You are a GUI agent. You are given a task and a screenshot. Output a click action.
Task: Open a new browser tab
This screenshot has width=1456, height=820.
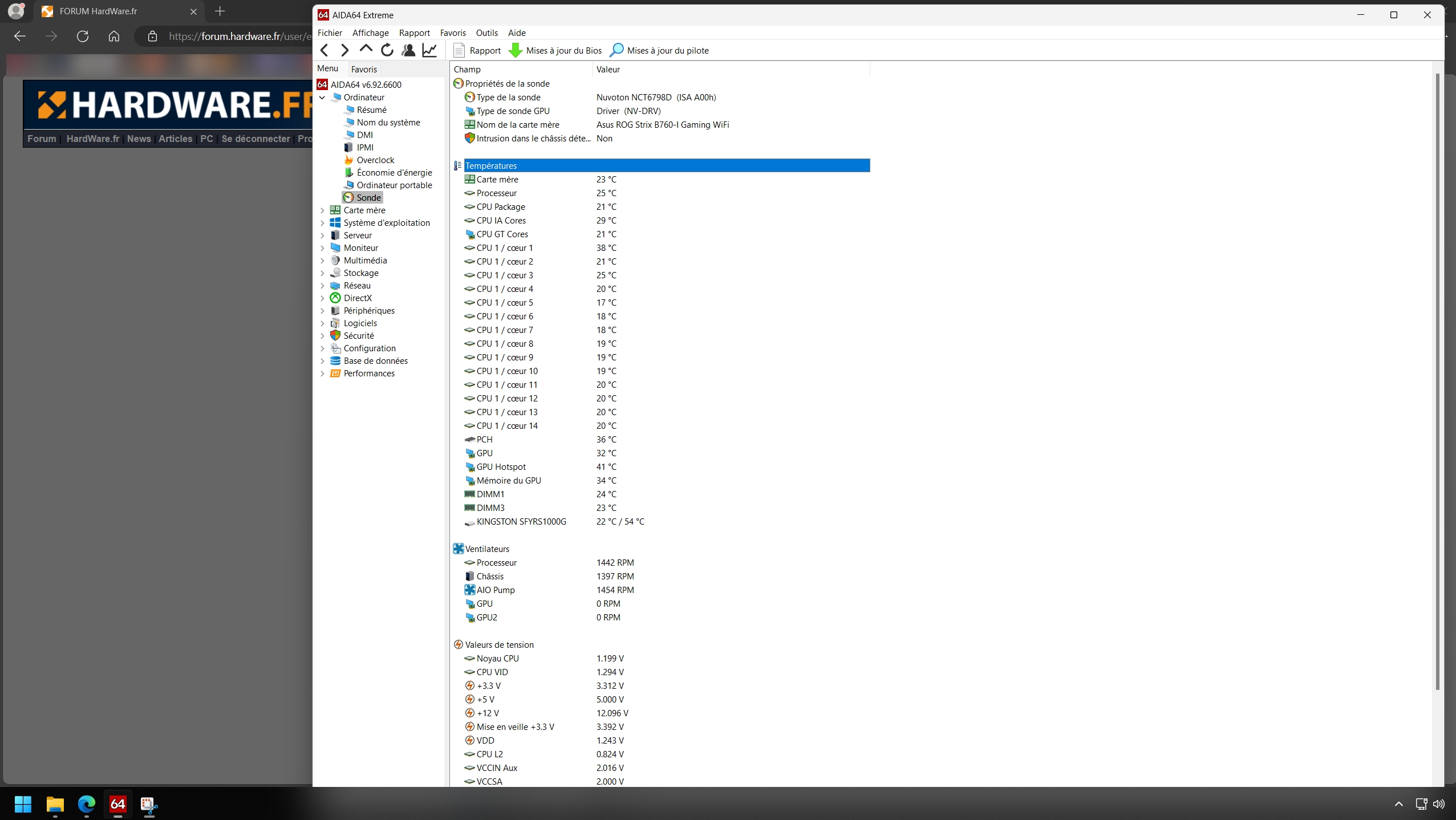[220, 11]
